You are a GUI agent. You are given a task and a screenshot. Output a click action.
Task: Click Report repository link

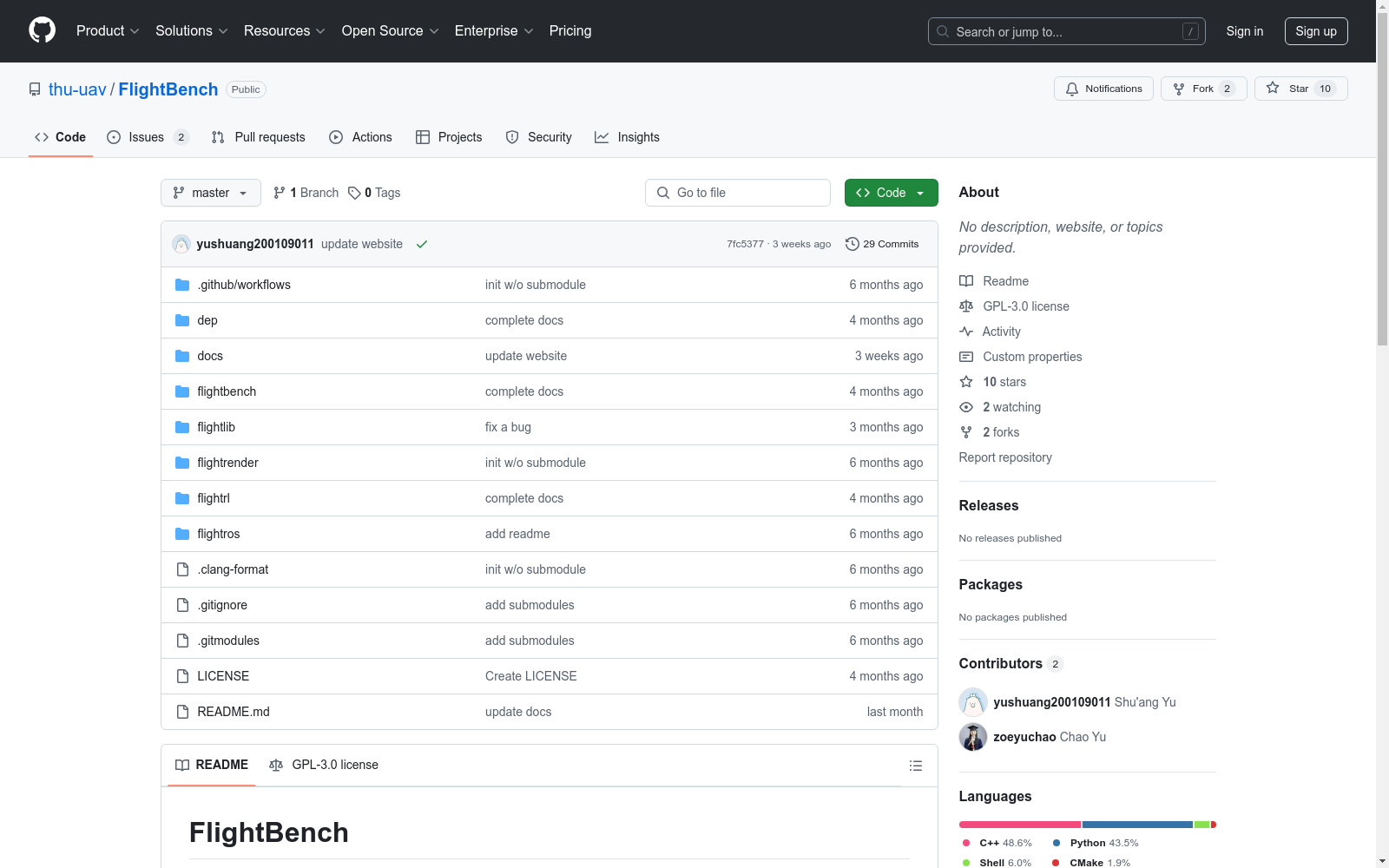tap(1005, 457)
